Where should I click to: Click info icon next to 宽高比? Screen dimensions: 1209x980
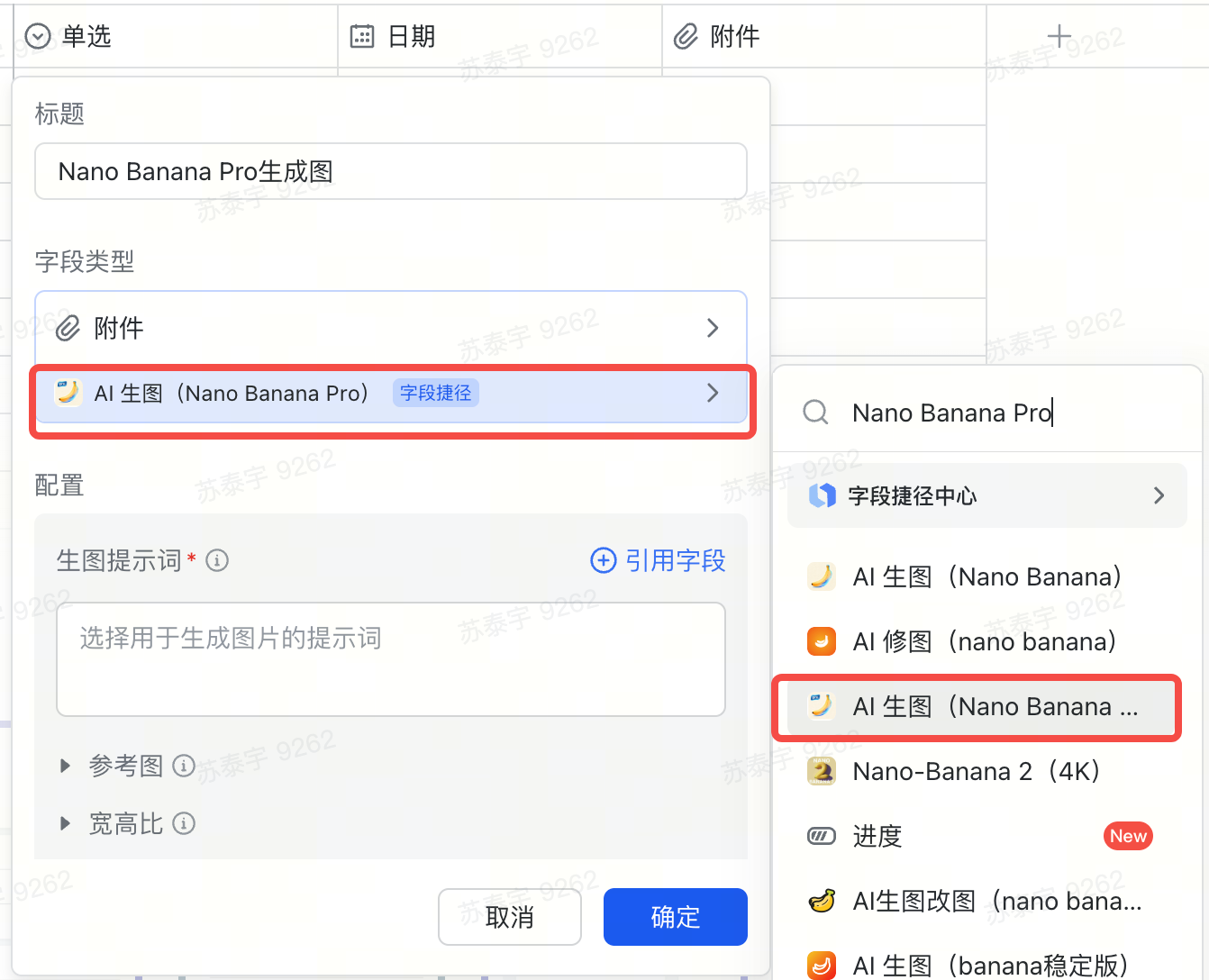[x=184, y=823]
